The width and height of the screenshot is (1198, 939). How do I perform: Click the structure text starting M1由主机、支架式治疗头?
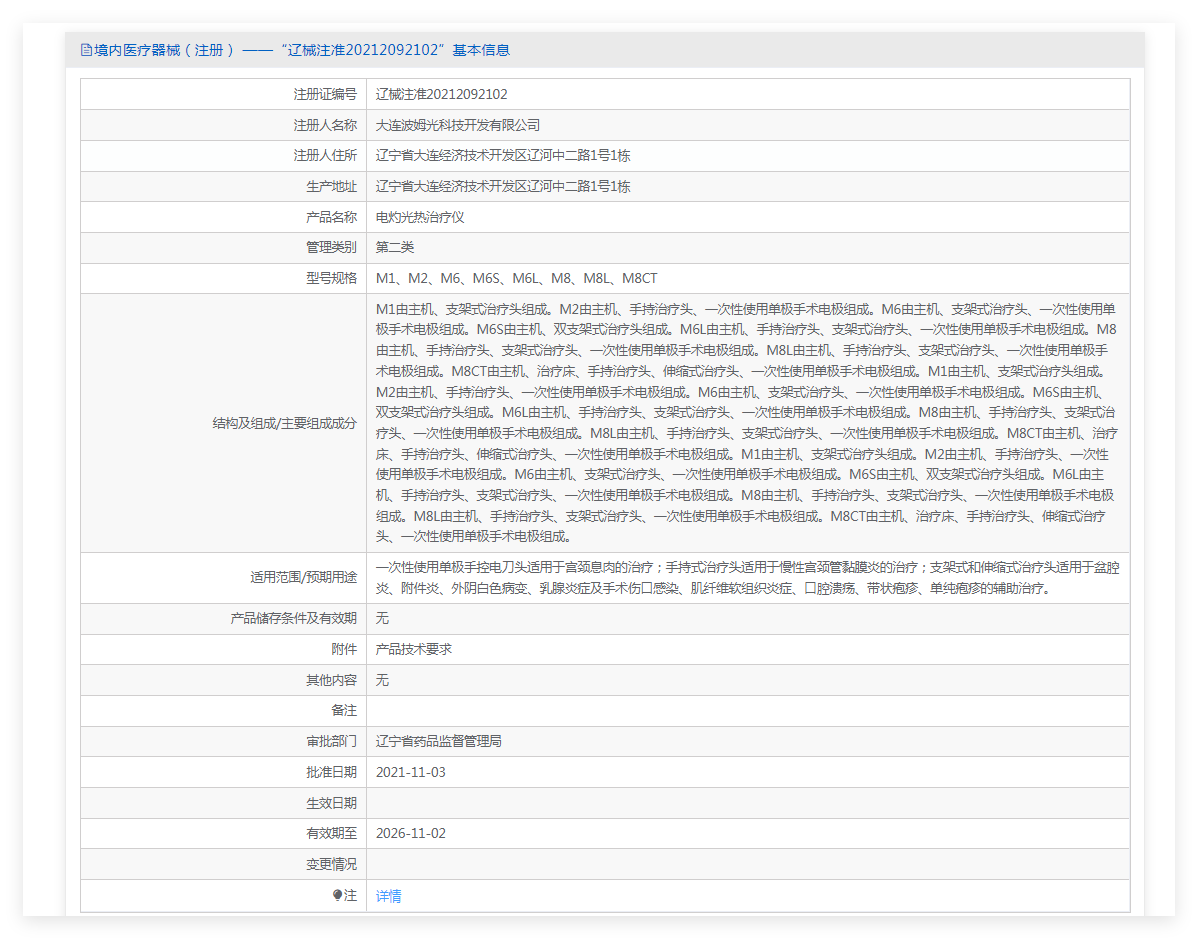pos(747,423)
